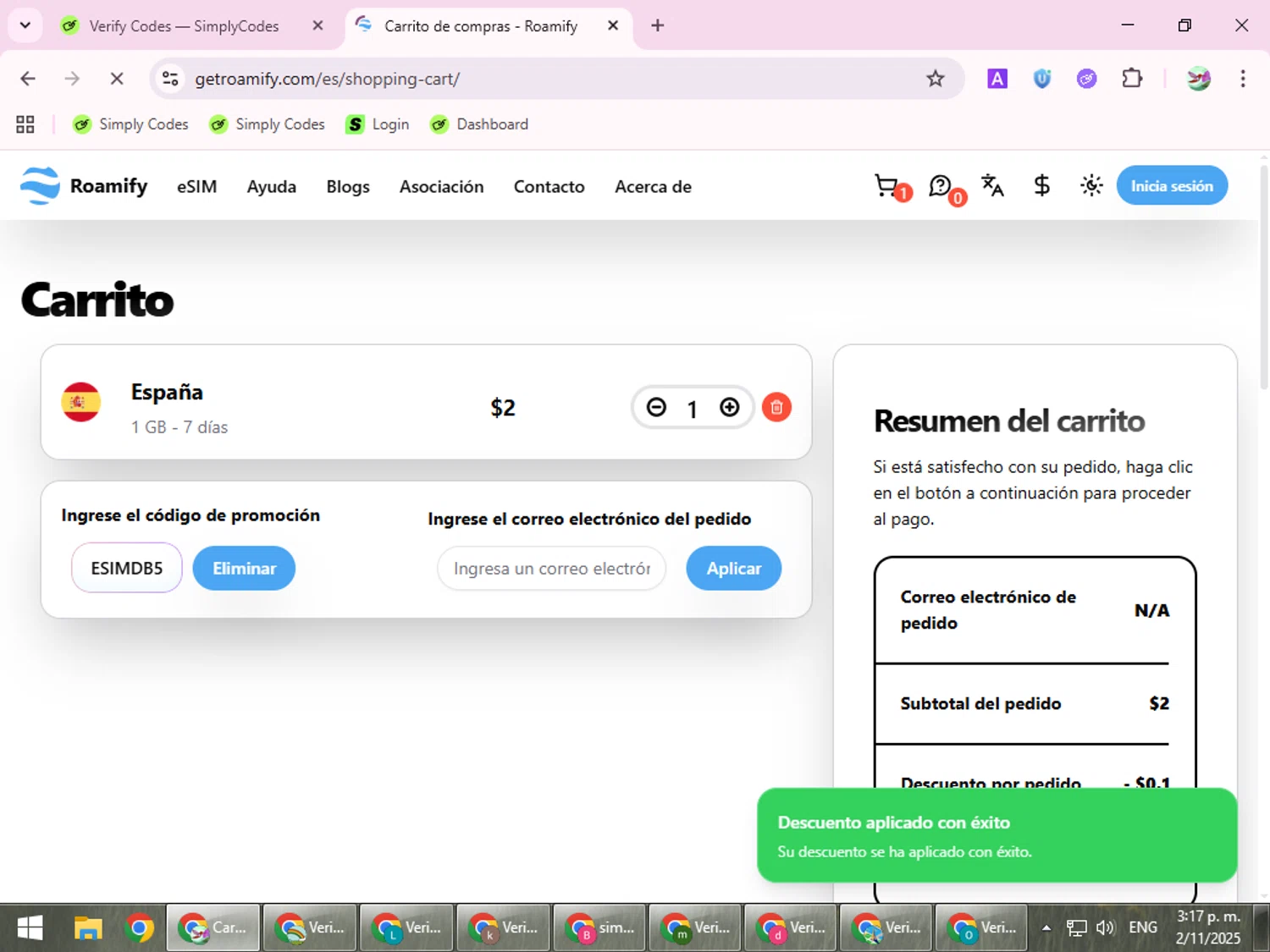Open the Dashboard bookmark
1270x952 pixels.
479,124
